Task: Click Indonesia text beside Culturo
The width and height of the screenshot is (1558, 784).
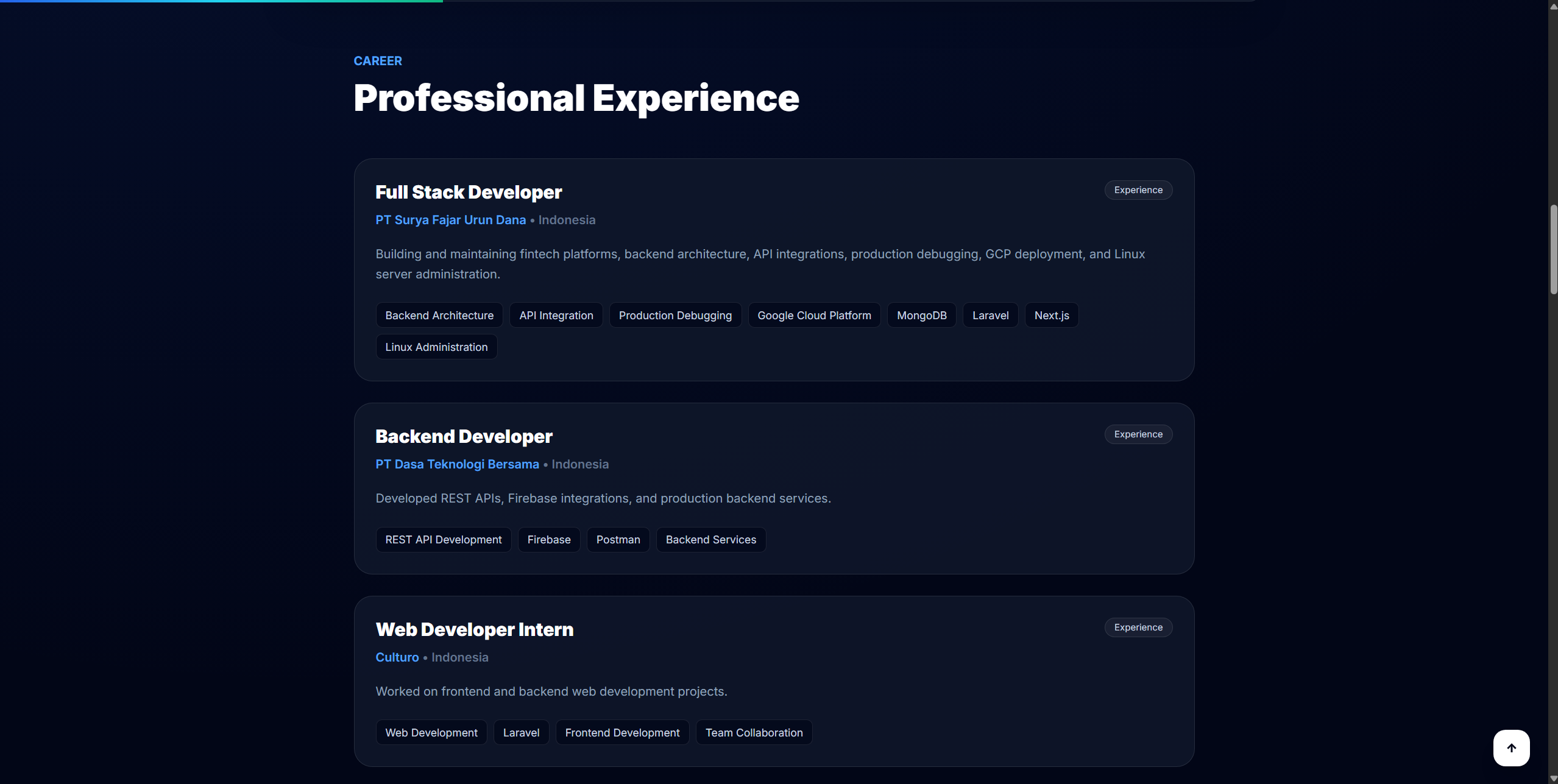Action: click(x=460, y=657)
